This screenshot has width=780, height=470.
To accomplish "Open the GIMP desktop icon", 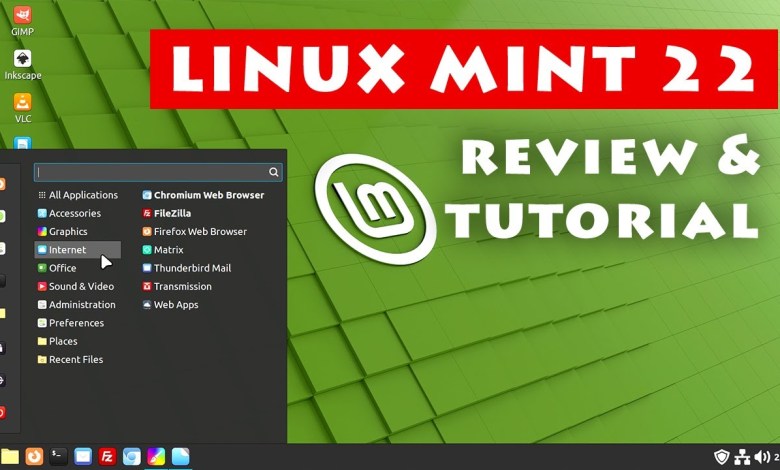I will coord(22,20).
